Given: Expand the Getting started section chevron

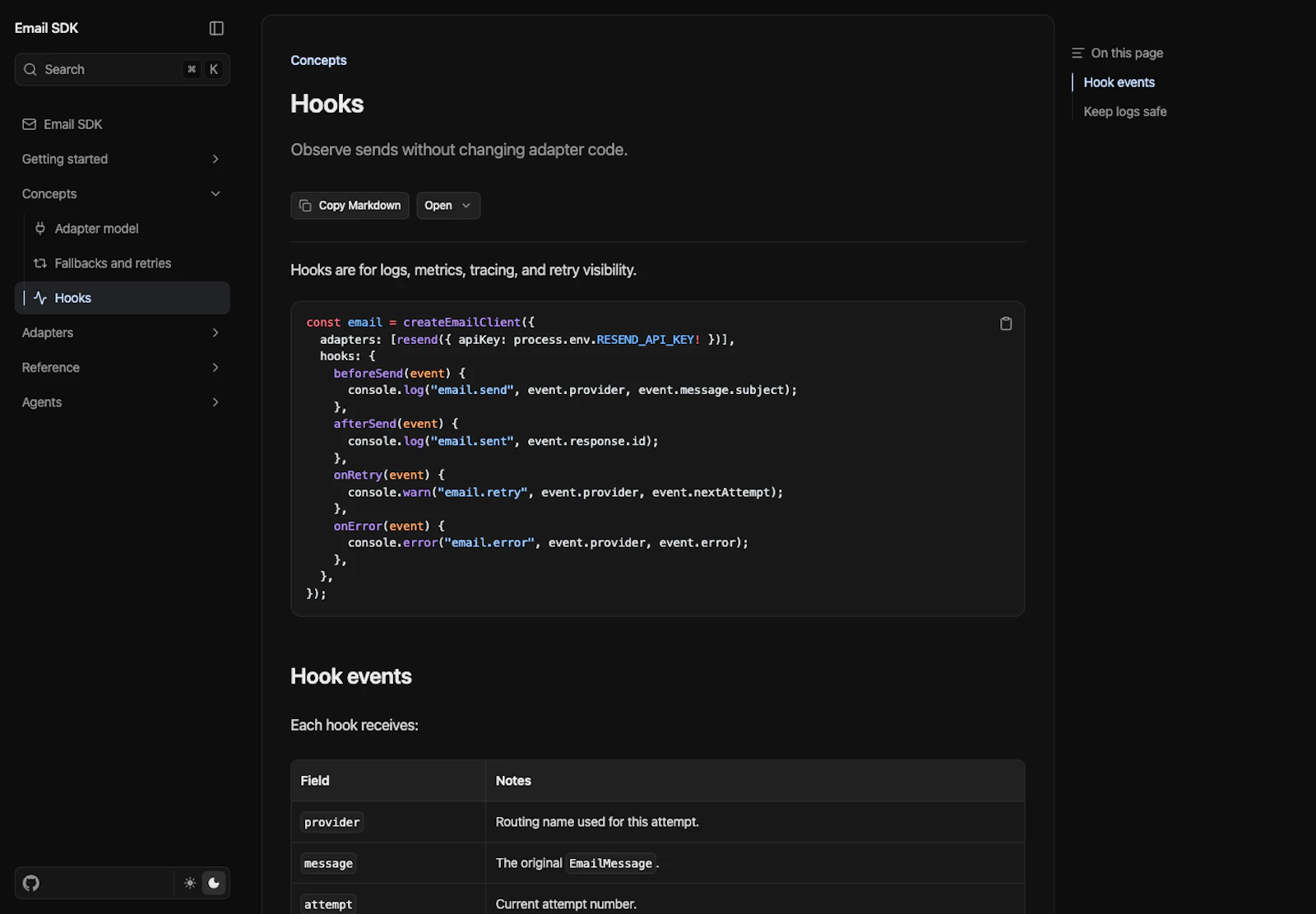Looking at the screenshot, I should (215, 159).
